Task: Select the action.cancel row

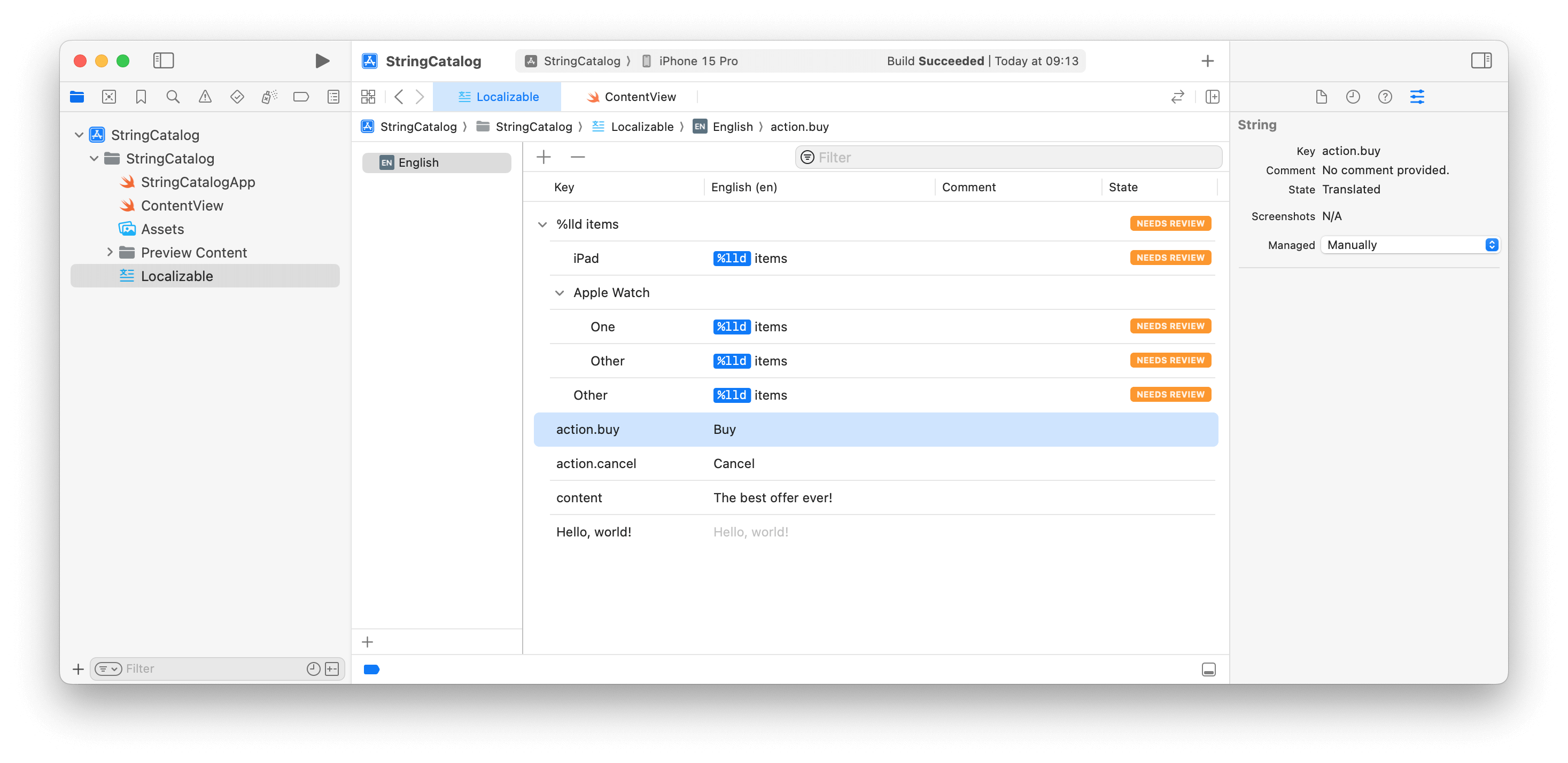Action: (x=876, y=464)
